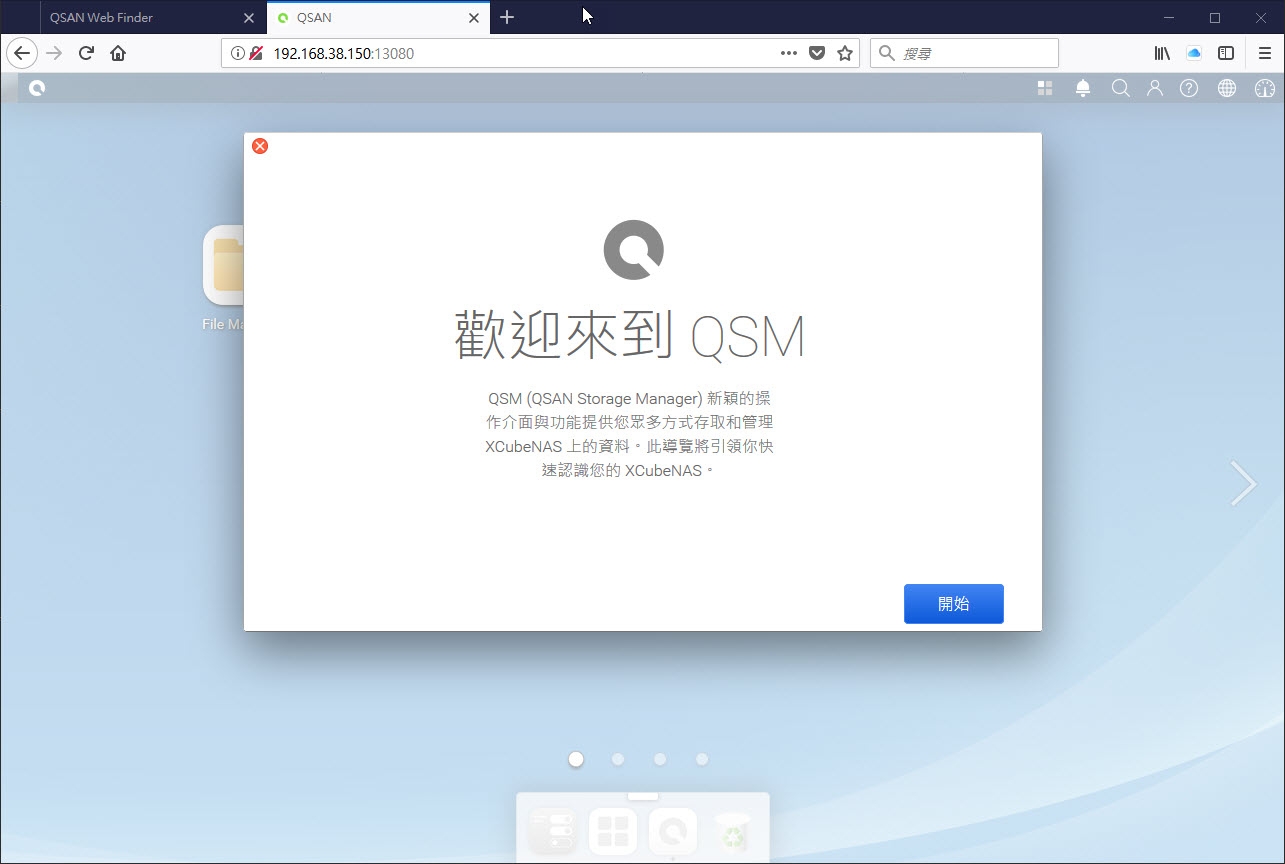The height and width of the screenshot is (864, 1285).
Task: Go to the browser home page
Action: point(118,53)
